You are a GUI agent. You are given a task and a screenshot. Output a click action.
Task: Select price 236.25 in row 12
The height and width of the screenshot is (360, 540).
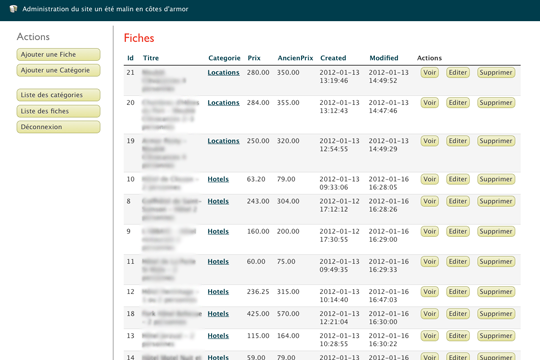point(258,292)
